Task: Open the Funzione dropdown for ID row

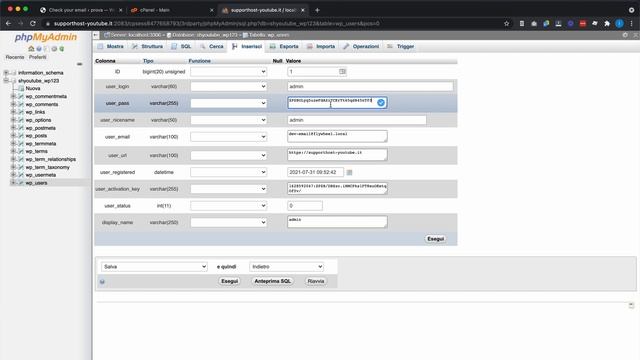Action: click(x=229, y=71)
